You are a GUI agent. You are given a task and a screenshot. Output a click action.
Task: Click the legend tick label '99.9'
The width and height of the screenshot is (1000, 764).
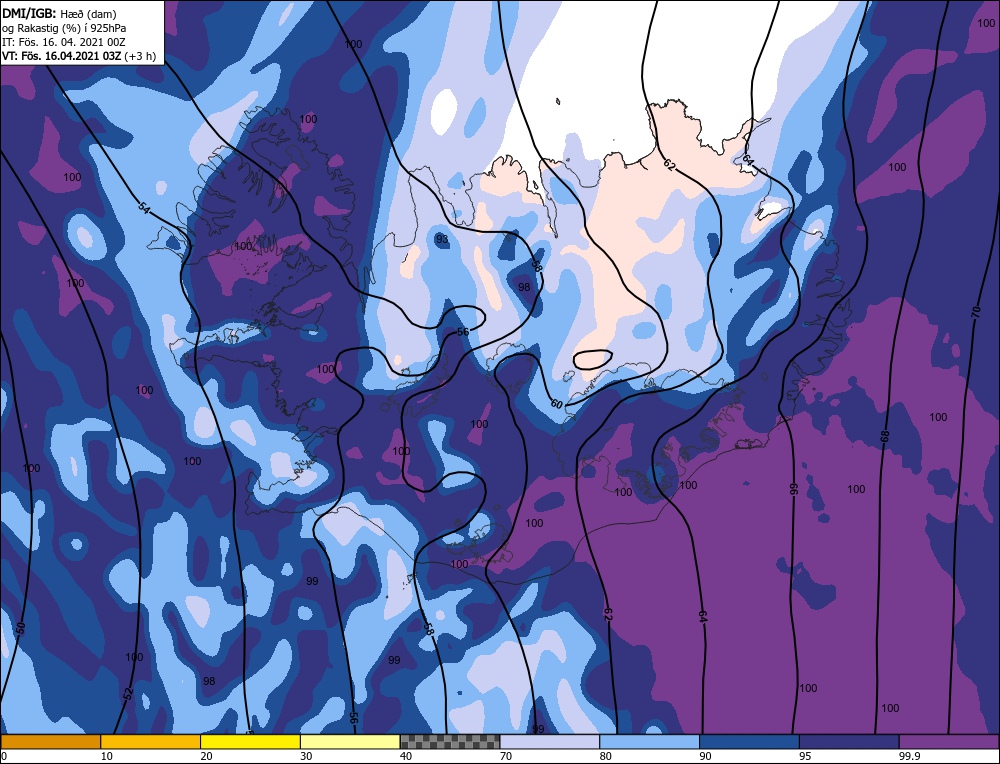tap(908, 756)
